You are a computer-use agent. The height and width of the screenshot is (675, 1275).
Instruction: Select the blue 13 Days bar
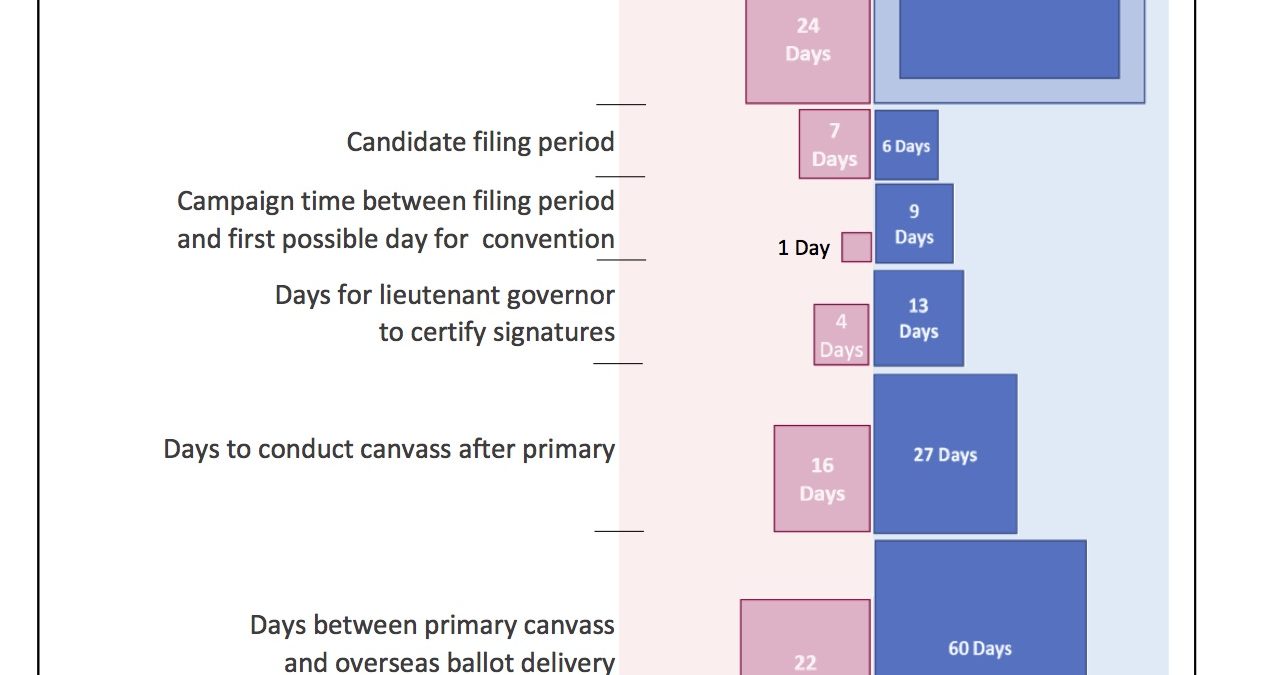918,318
